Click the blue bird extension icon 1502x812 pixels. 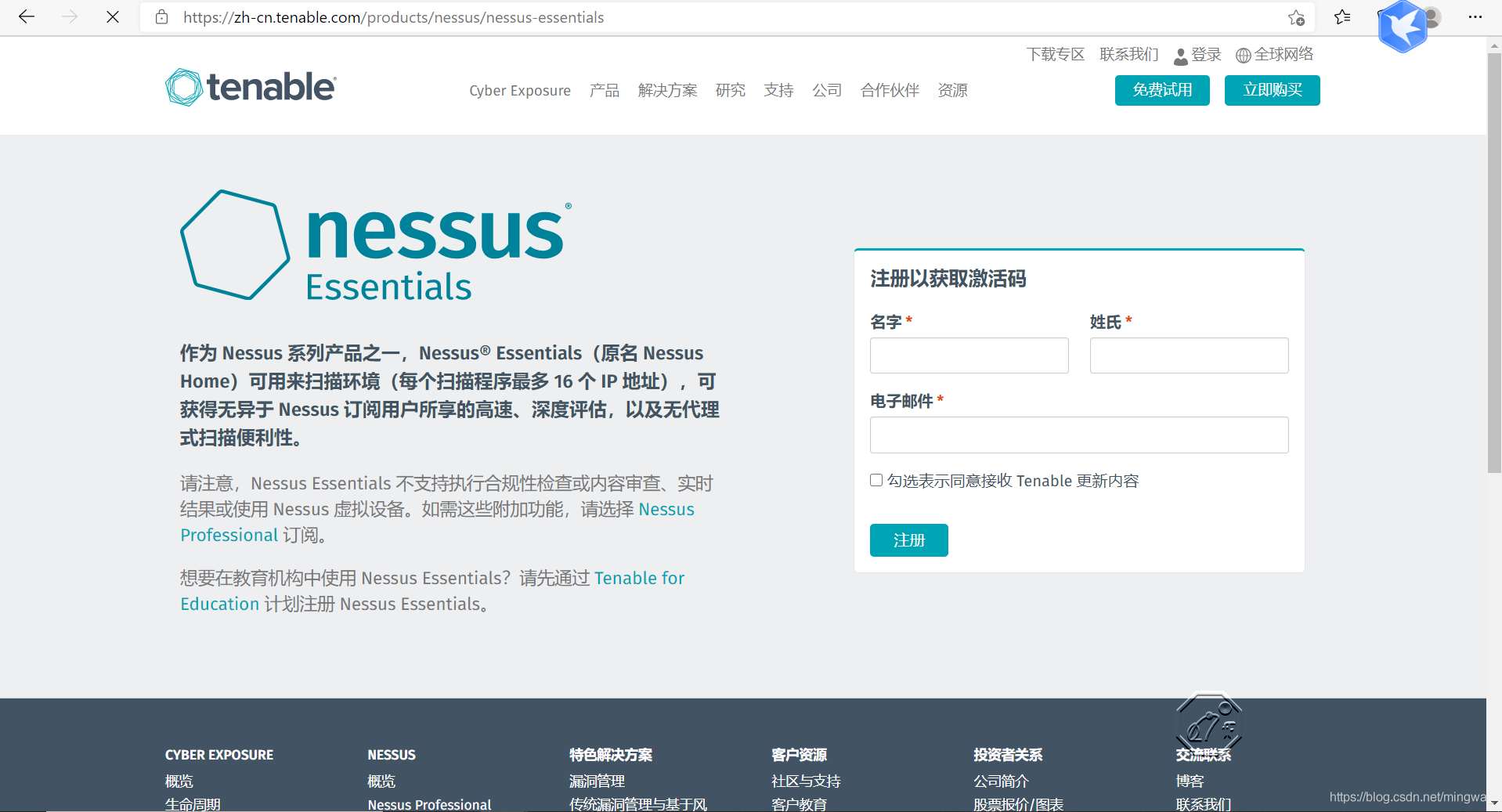(1403, 26)
